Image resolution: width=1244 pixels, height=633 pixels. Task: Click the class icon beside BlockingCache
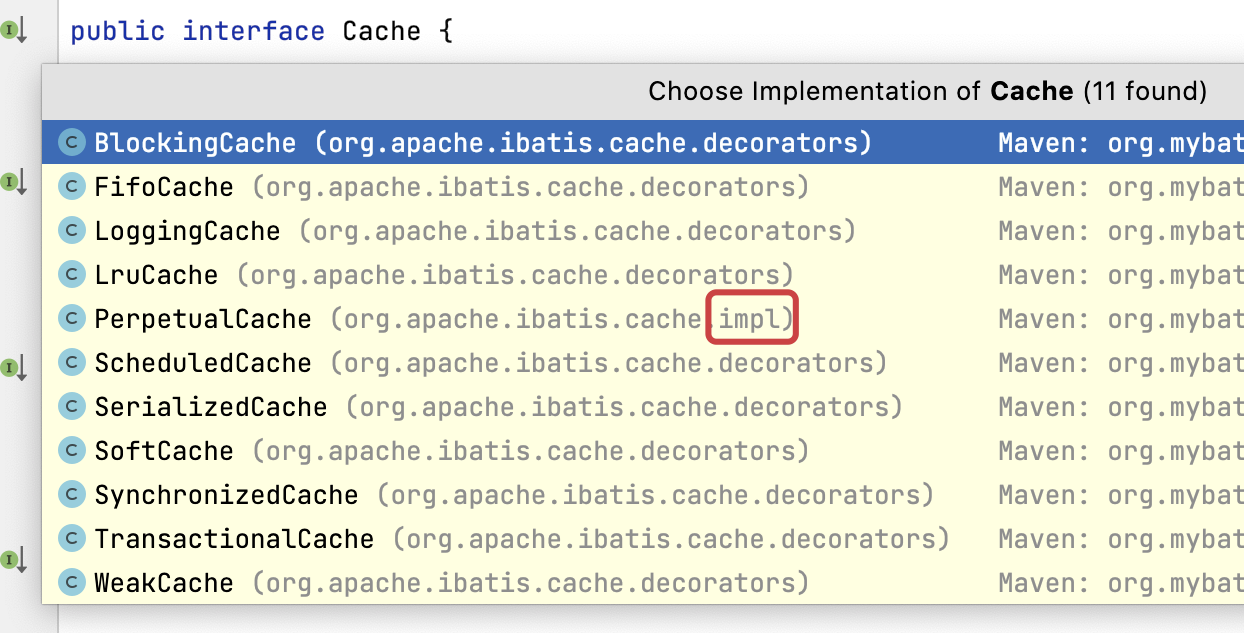click(x=71, y=143)
